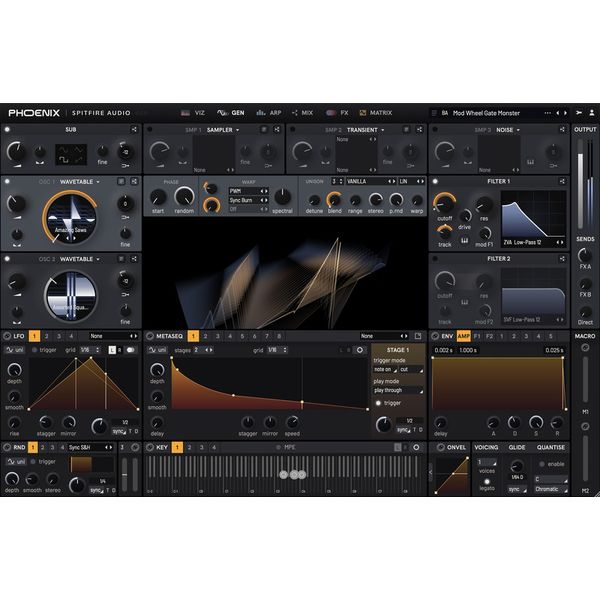Image resolution: width=600 pixels, height=600 pixels.
Task: Click Filter 2 routing icon
Action: point(562,259)
